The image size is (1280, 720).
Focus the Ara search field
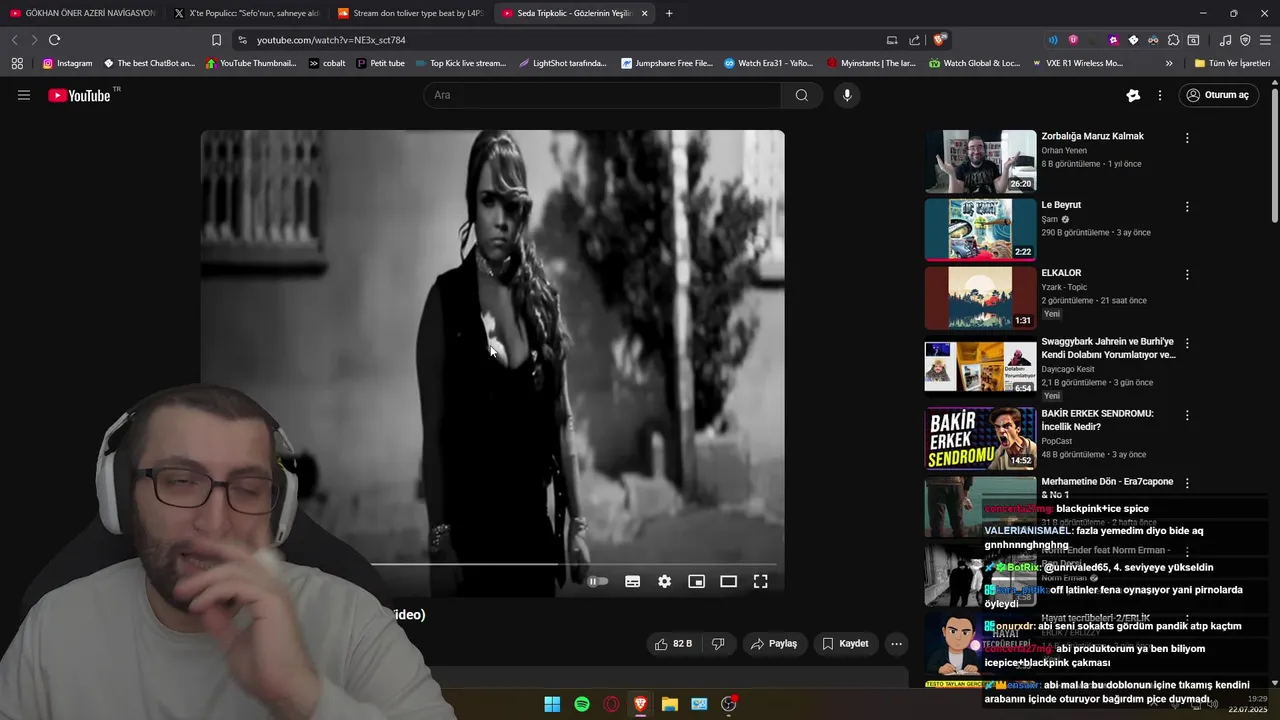click(x=603, y=95)
